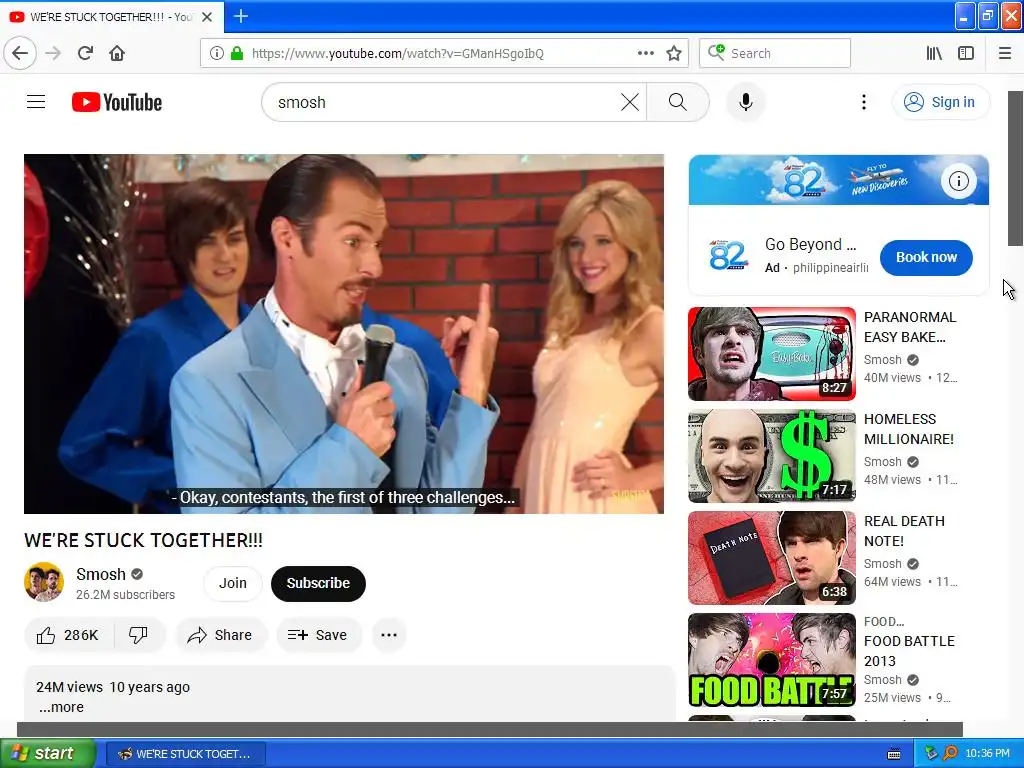1024x768 pixels.
Task: Open the Firefox hamburger menu
Action: coord(1005,54)
